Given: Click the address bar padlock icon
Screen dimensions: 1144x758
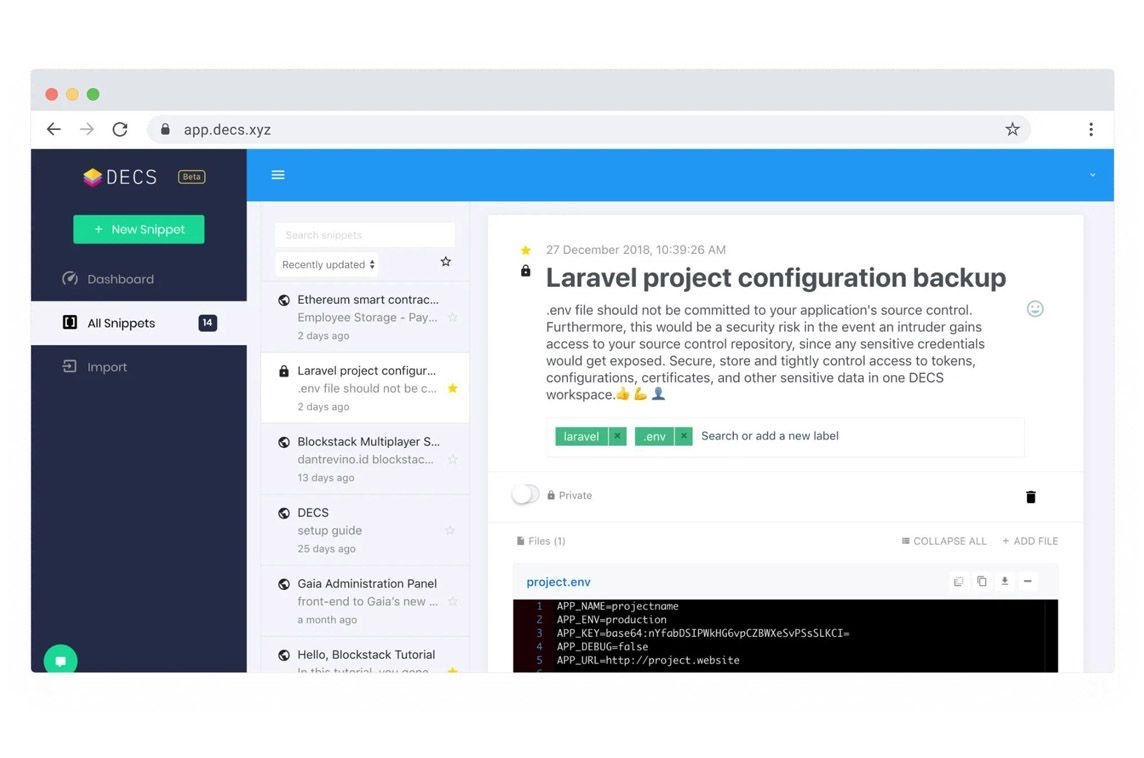Looking at the screenshot, I should point(166,129).
